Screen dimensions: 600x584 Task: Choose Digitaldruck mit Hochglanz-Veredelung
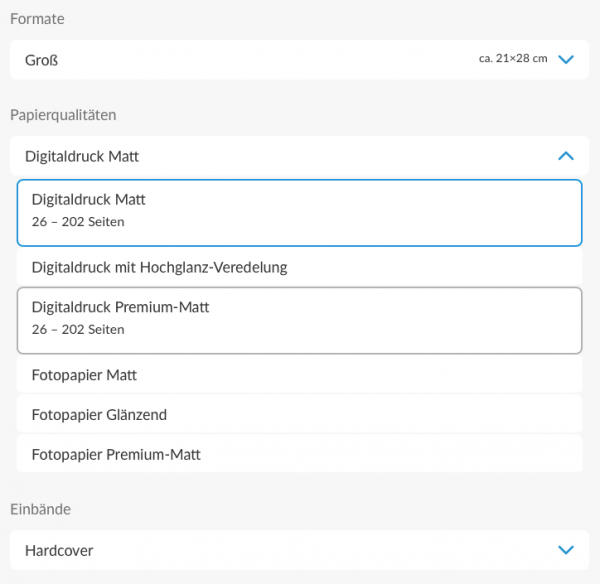tap(300, 267)
